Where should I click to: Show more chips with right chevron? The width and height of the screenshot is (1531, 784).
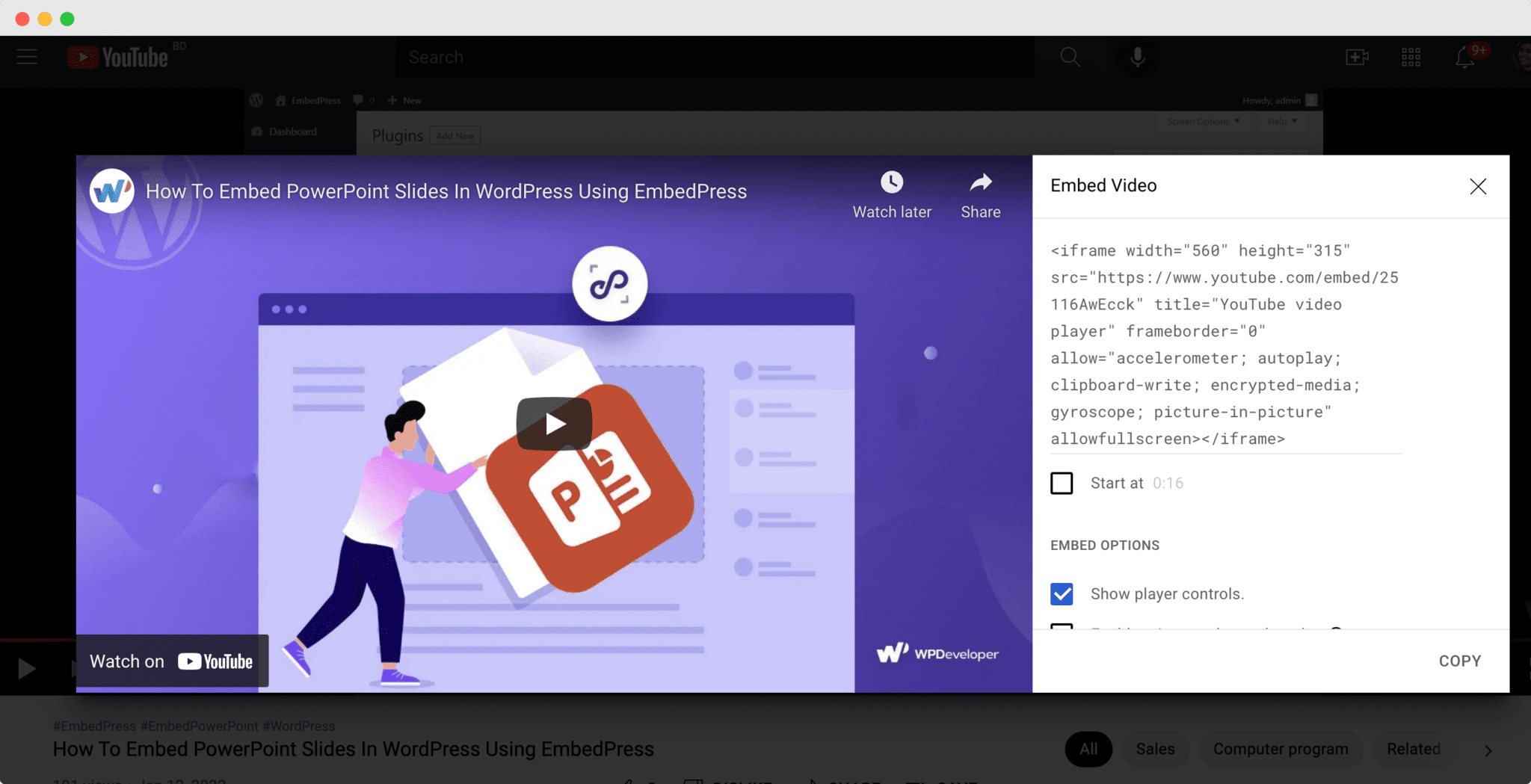click(1488, 750)
